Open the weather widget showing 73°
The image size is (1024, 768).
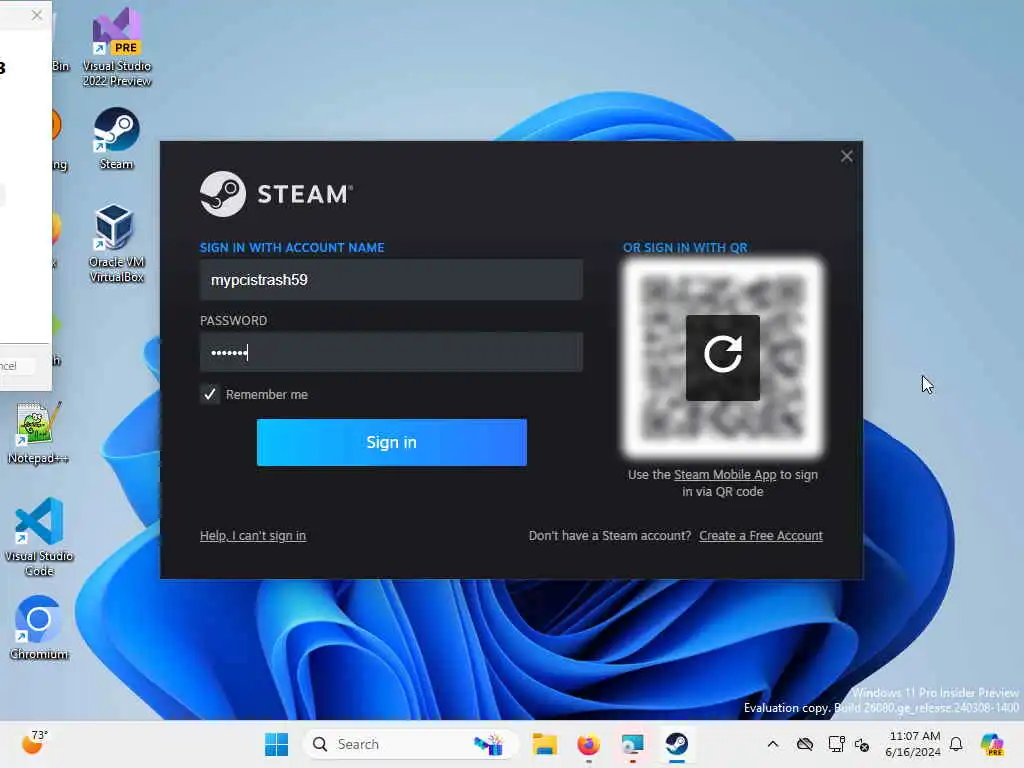34,743
